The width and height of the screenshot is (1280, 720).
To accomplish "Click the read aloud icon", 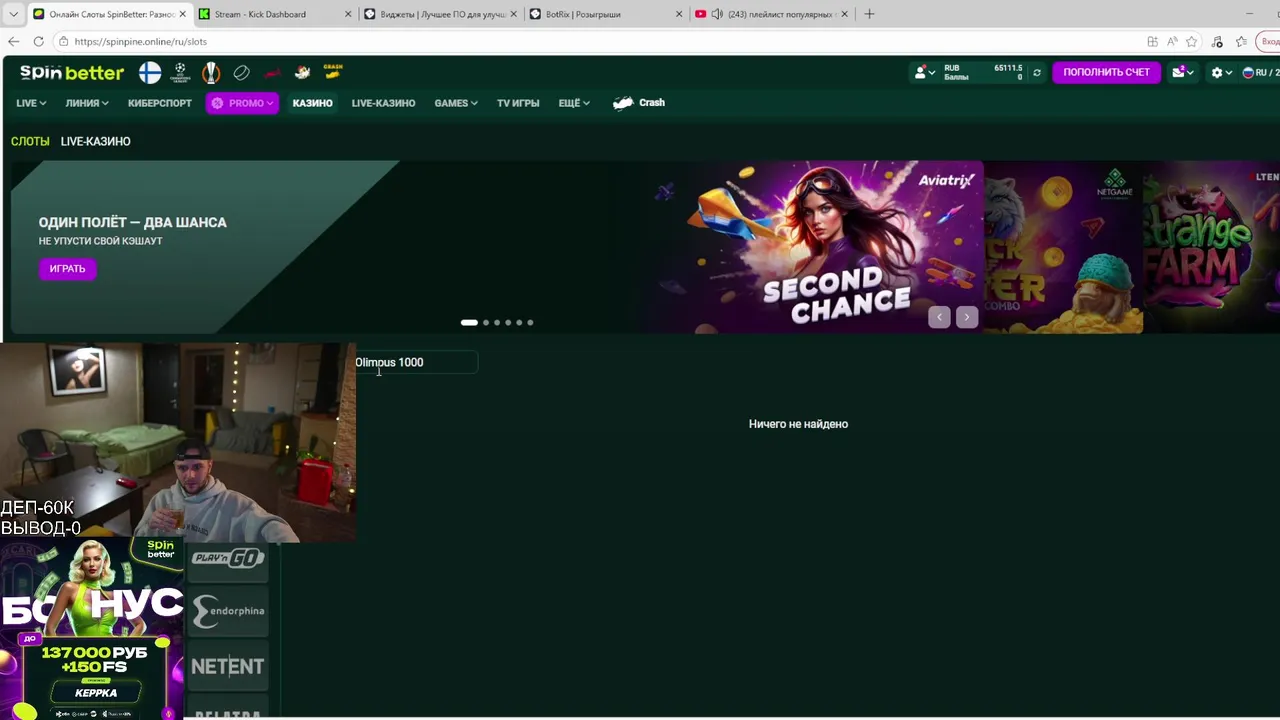I will tap(1172, 41).
